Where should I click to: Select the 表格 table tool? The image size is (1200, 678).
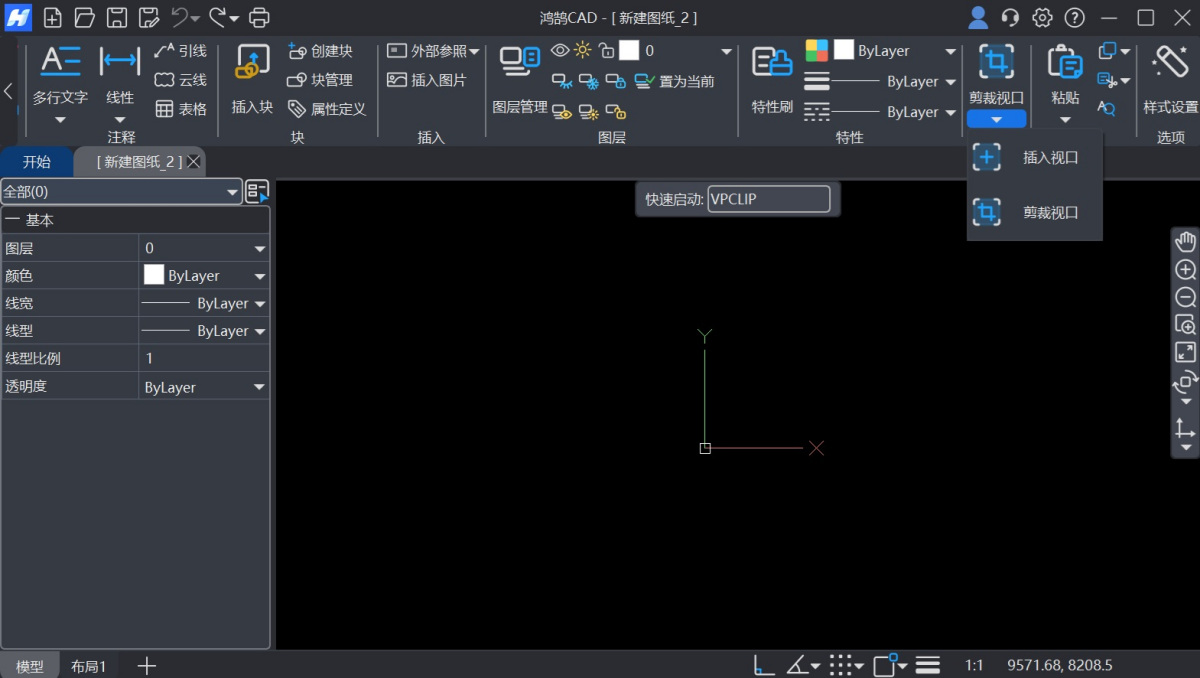coord(181,108)
